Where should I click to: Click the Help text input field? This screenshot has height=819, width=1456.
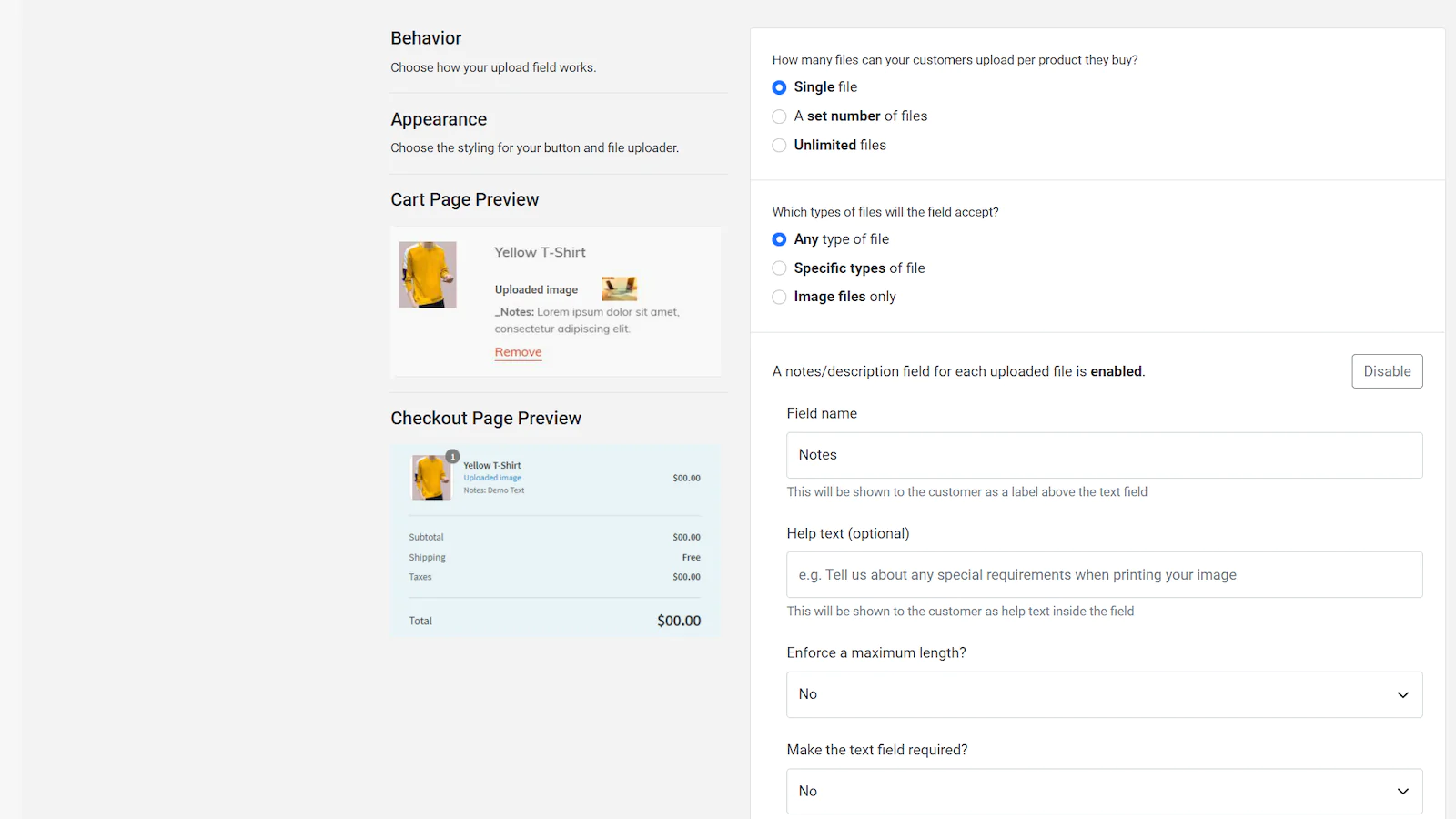coord(1104,575)
